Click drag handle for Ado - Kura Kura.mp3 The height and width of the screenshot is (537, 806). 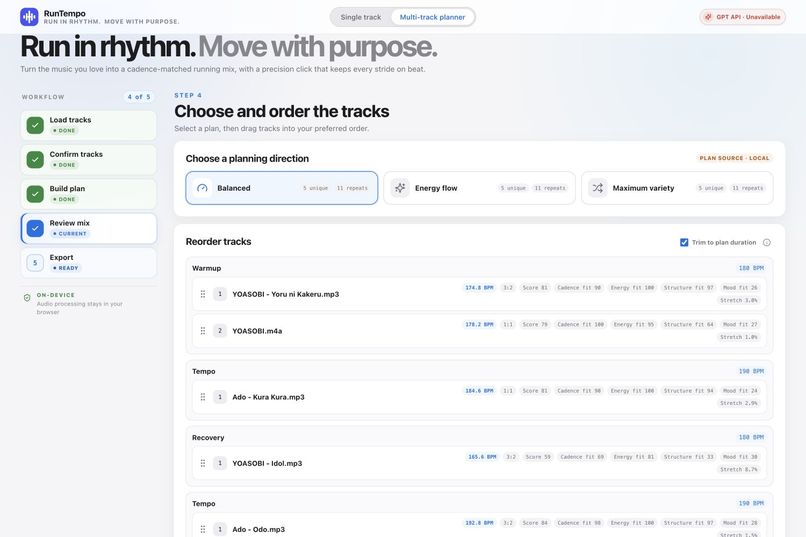[x=203, y=397]
